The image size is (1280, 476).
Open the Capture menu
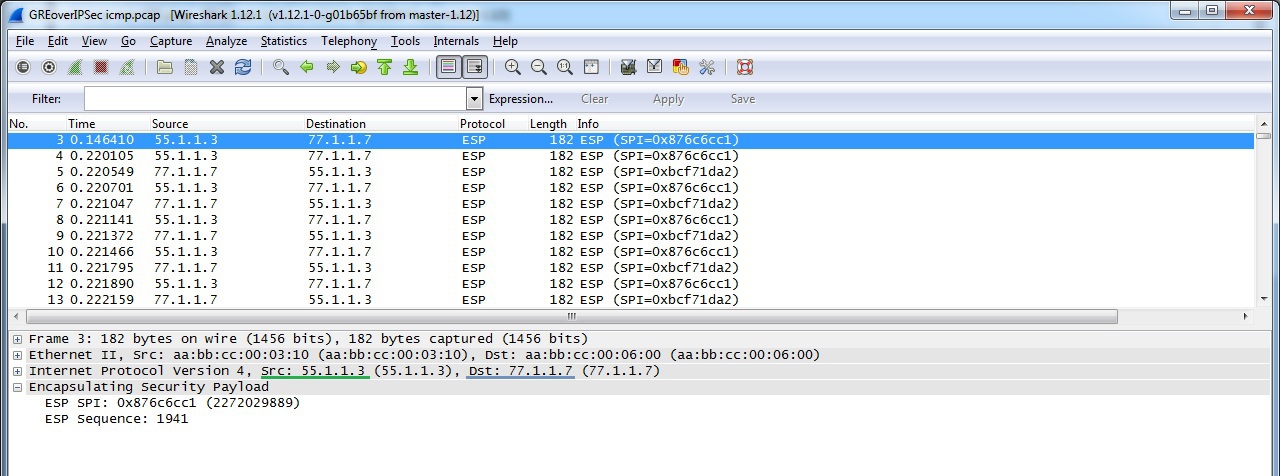click(171, 41)
